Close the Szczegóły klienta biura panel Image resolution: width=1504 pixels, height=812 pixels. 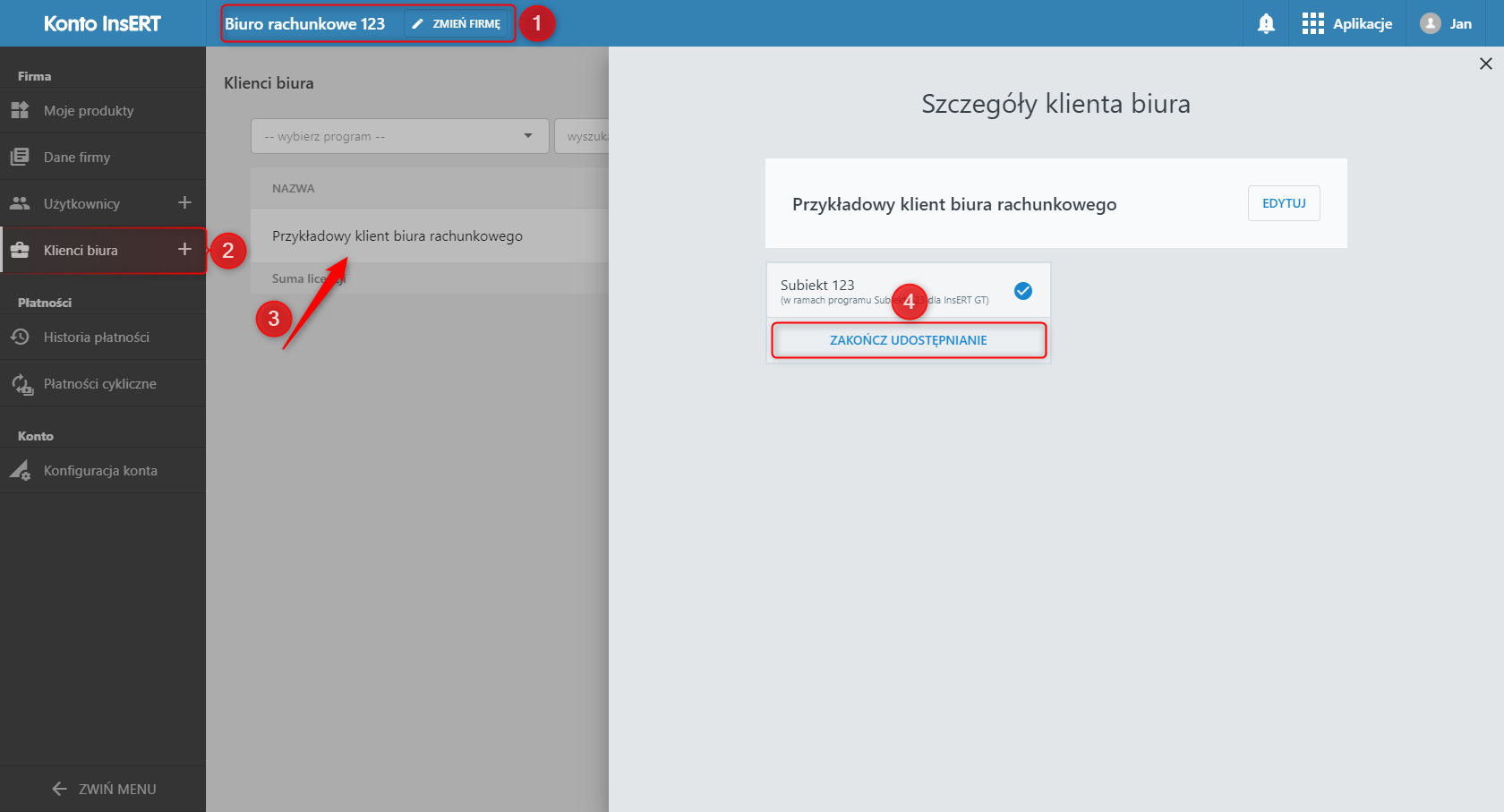1486,64
